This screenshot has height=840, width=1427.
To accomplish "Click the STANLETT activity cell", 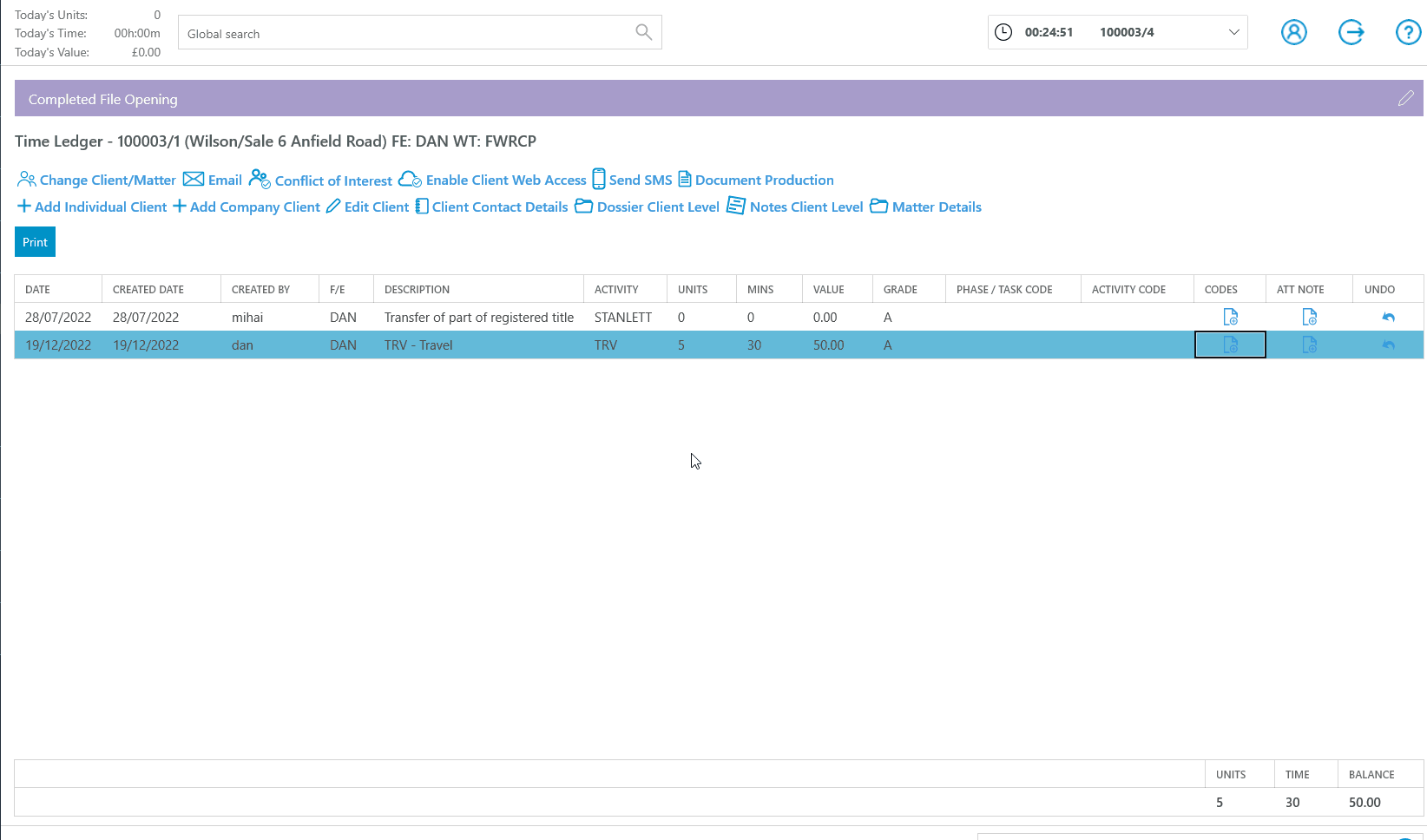I will pos(626,317).
